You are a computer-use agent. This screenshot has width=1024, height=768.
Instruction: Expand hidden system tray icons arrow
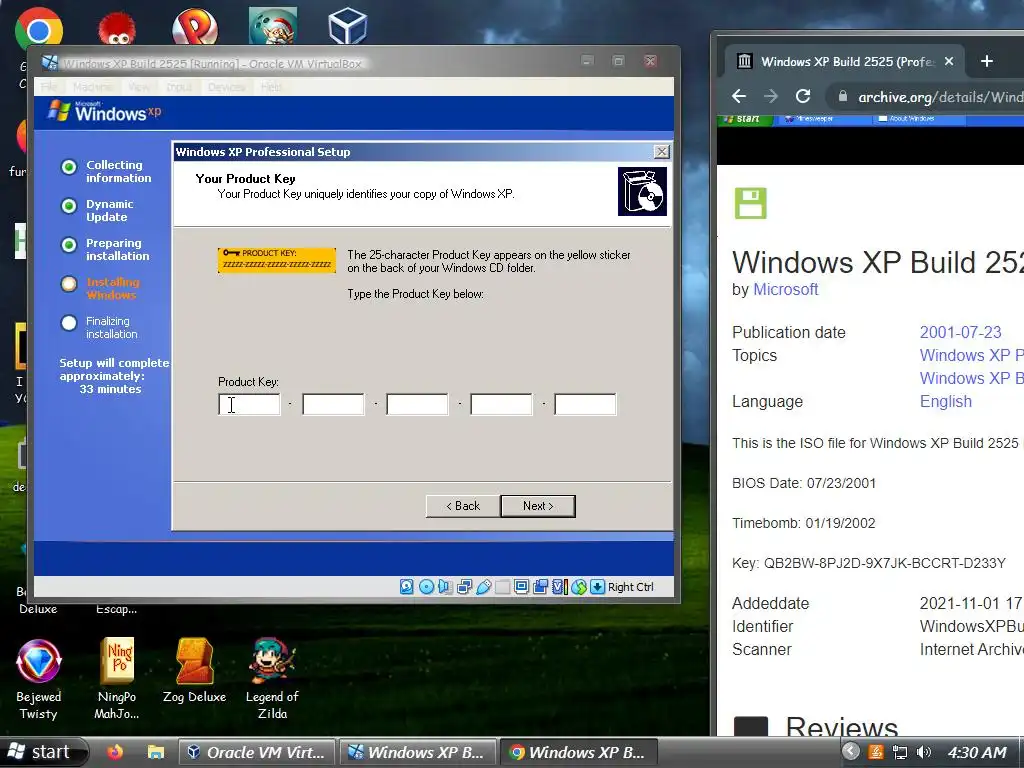pos(850,752)
